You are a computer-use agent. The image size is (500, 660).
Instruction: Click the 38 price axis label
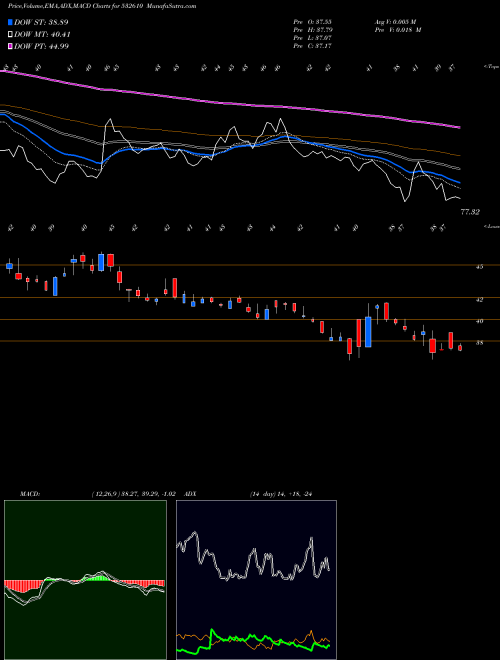click(480, 343)
